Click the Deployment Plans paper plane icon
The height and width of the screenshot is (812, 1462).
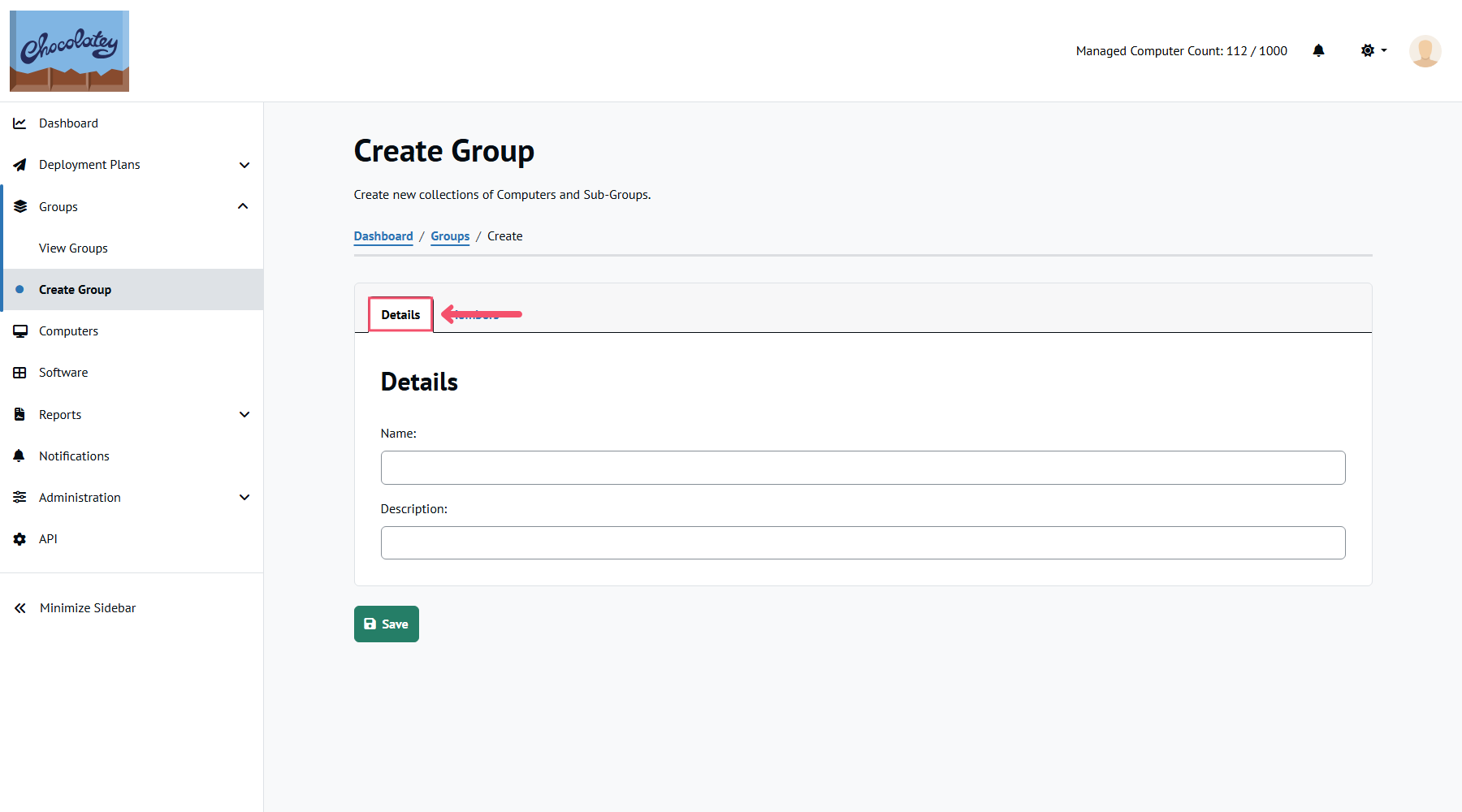coord(19,165)
